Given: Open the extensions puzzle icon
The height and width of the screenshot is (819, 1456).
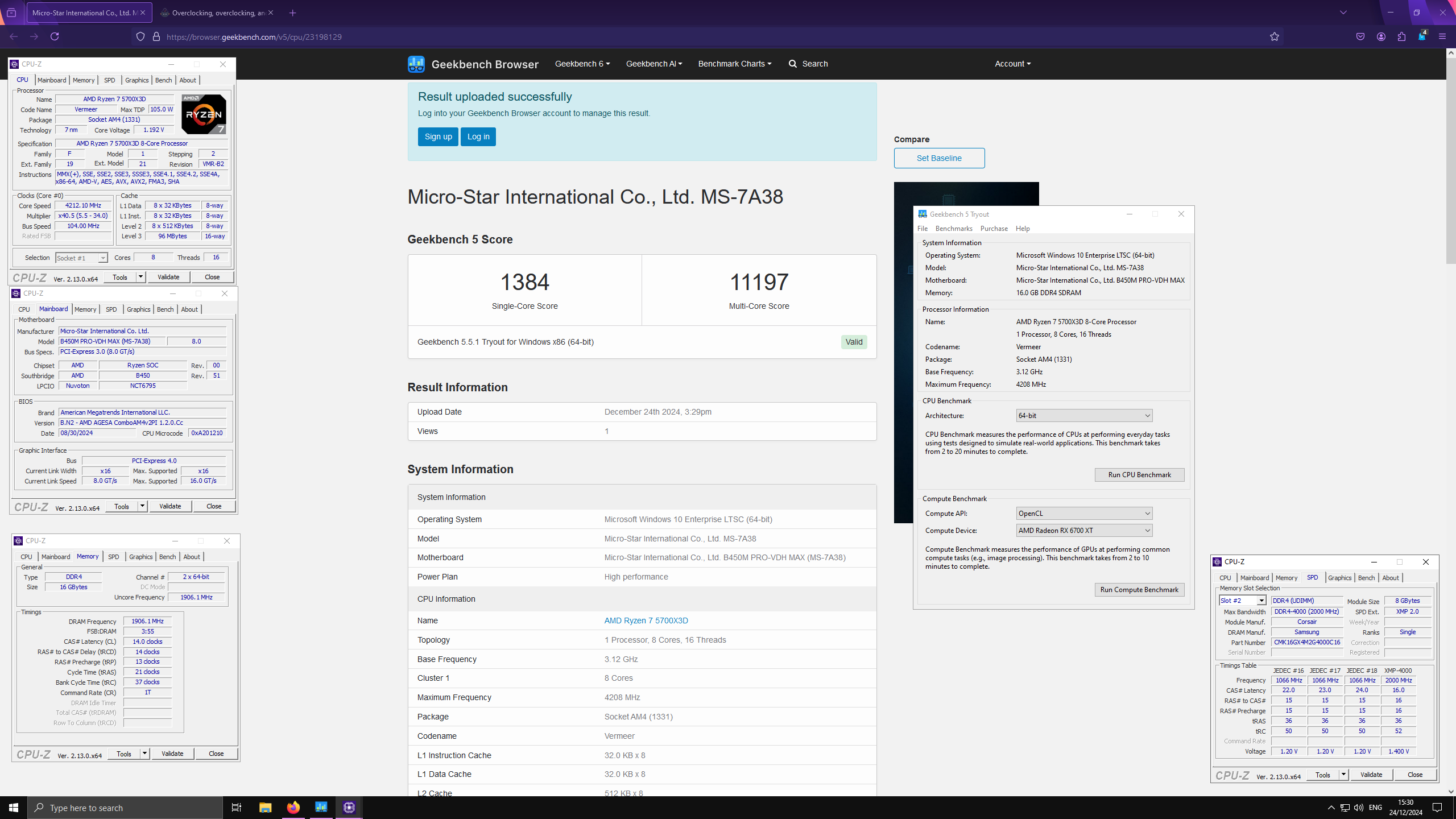Looking at the screenshot, I should [x=1401, y=36].
